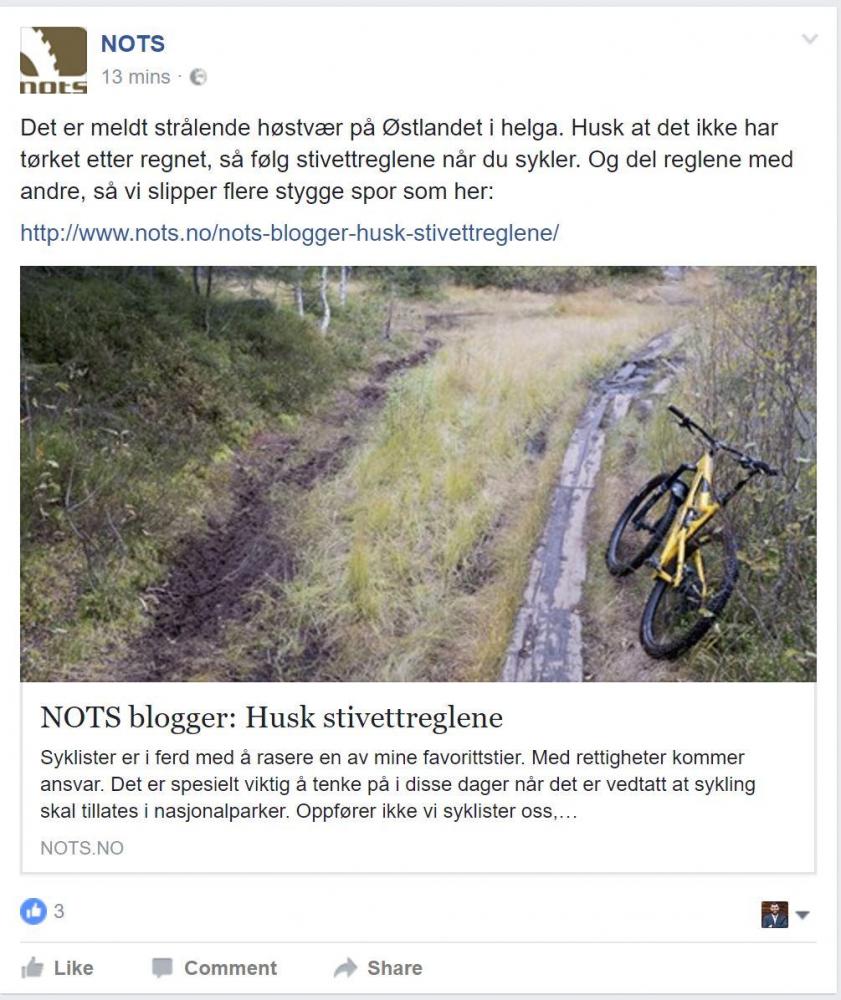Viewport: 841px width, 1000px height.
Task: Click the speech bubble comment icon
Action: tap(162, 967)
